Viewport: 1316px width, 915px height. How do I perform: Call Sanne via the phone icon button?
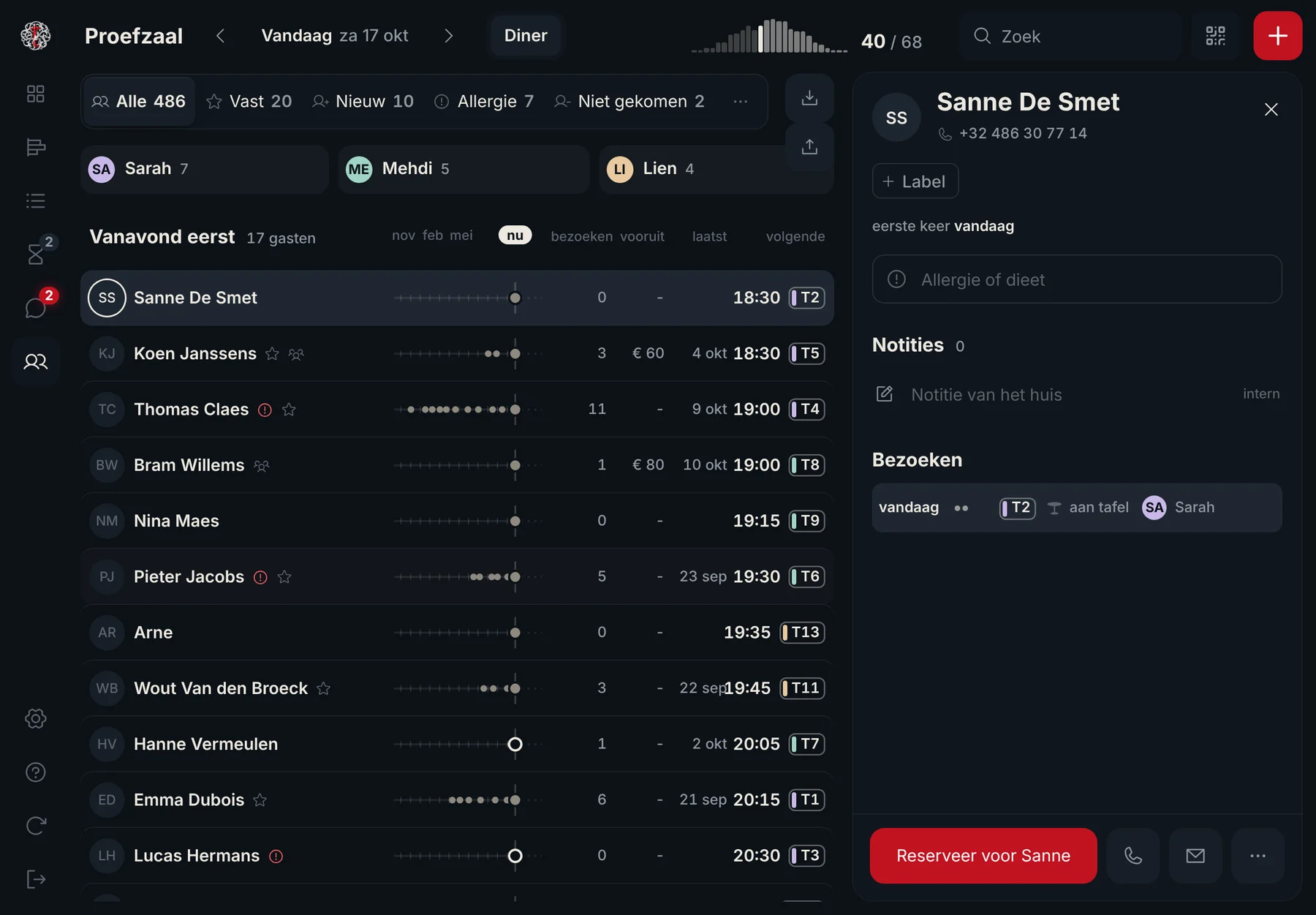pyautogui.click(x=1132, y=855)
